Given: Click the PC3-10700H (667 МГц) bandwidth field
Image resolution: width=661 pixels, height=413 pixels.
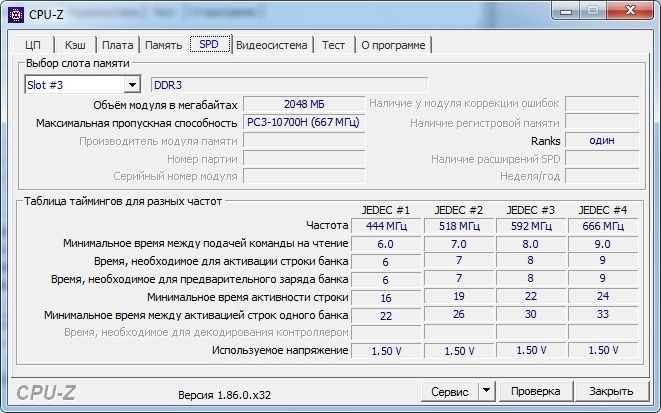Looking at the screenshot, I should tap(304, 122).
